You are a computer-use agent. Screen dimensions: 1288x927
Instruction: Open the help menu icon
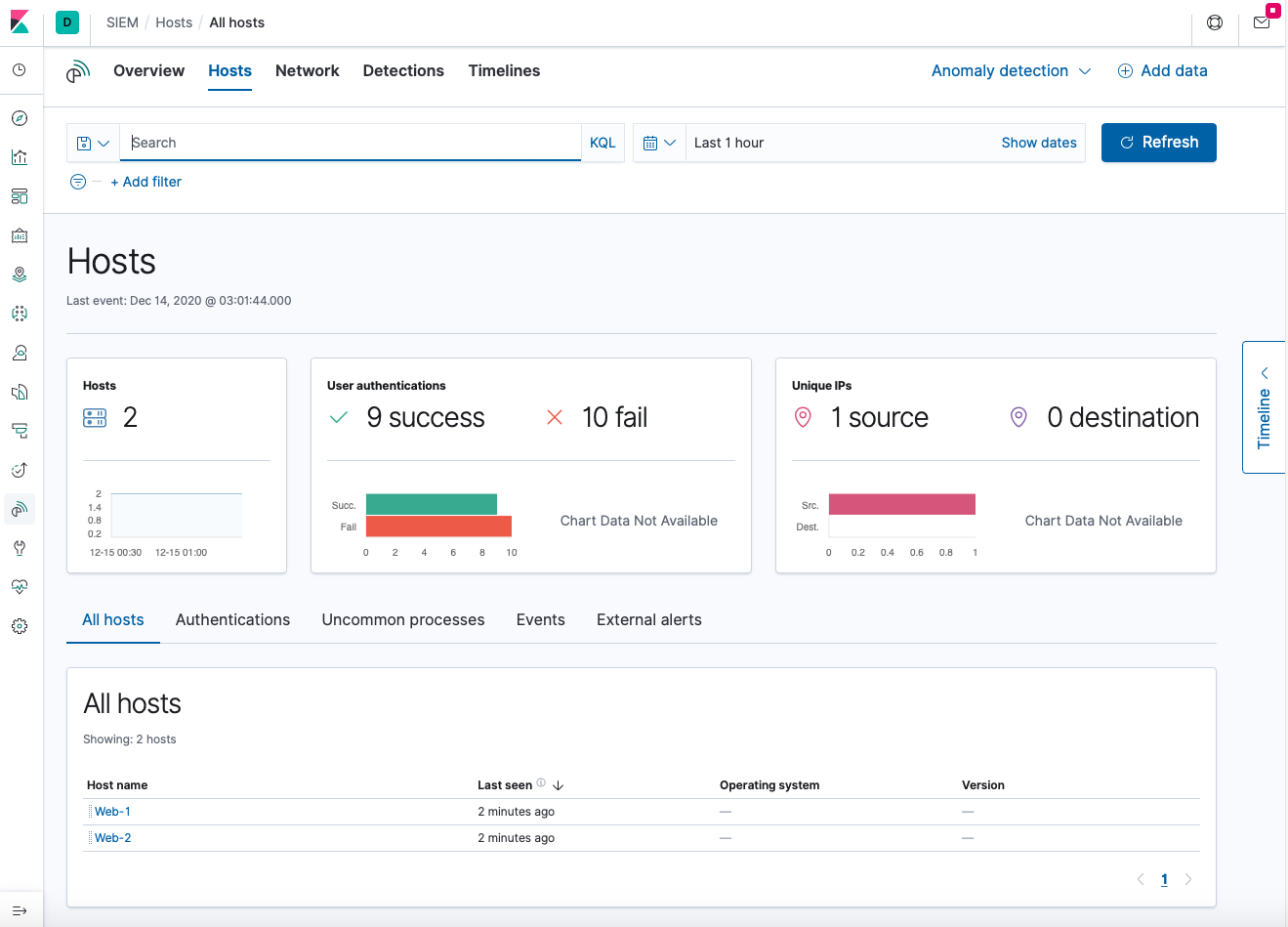[1215, 22]
